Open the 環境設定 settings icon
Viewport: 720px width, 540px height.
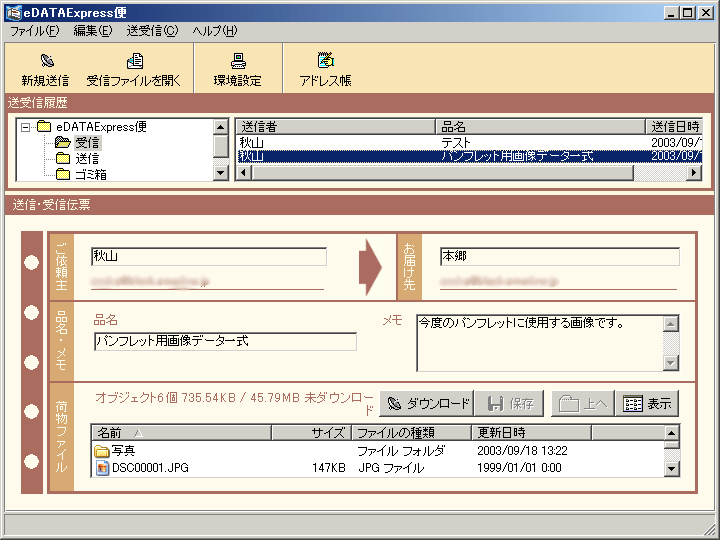(x=238, y=60)
